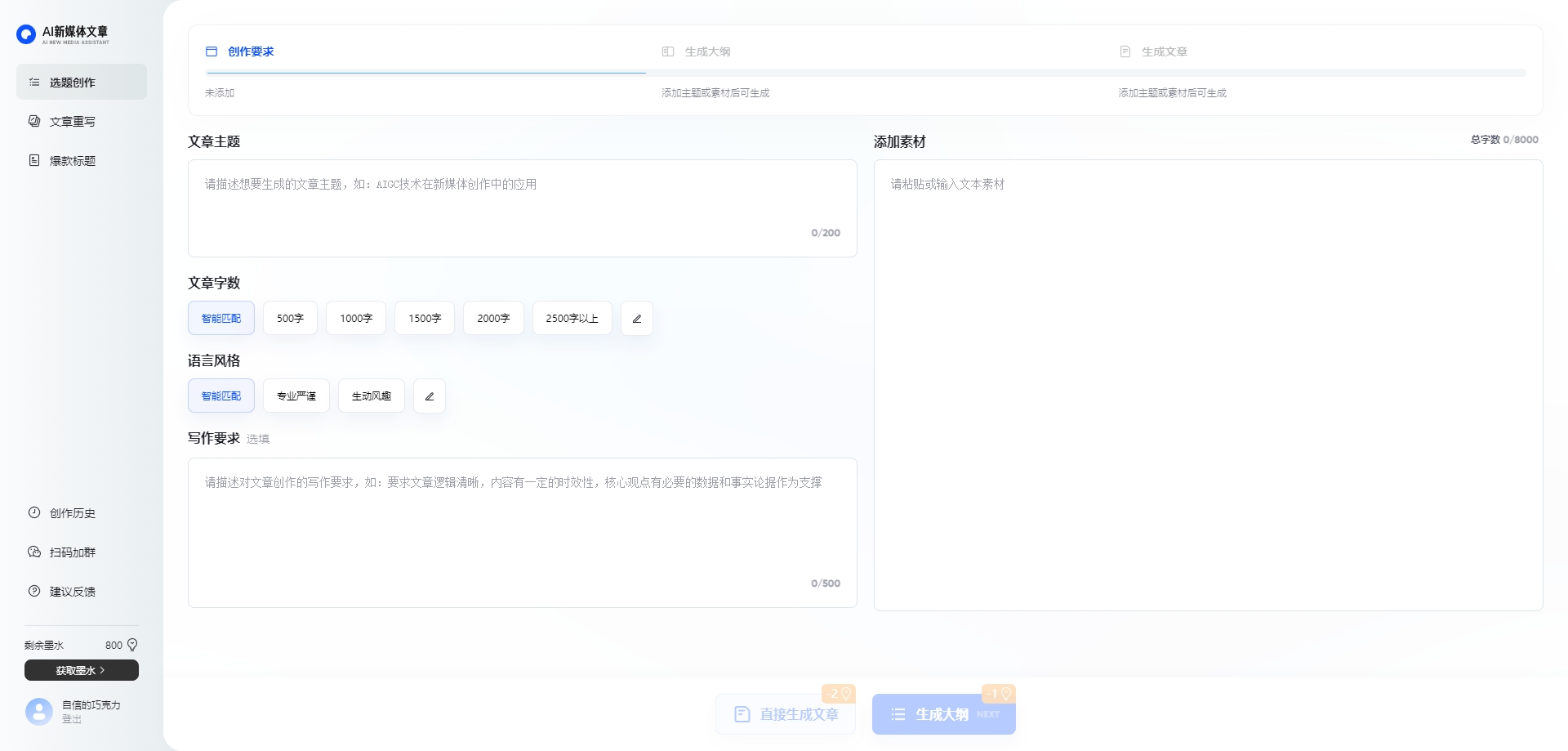Click the ink droplet icon beside 800
The image size is (1568, 751).
click(132, 645)
